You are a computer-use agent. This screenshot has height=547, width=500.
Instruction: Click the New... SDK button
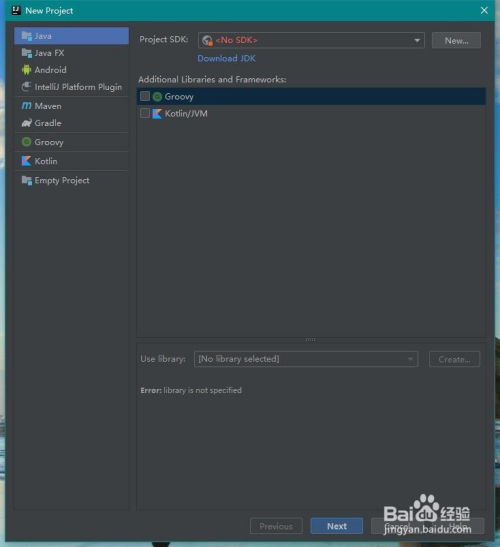tap(456, 40)
